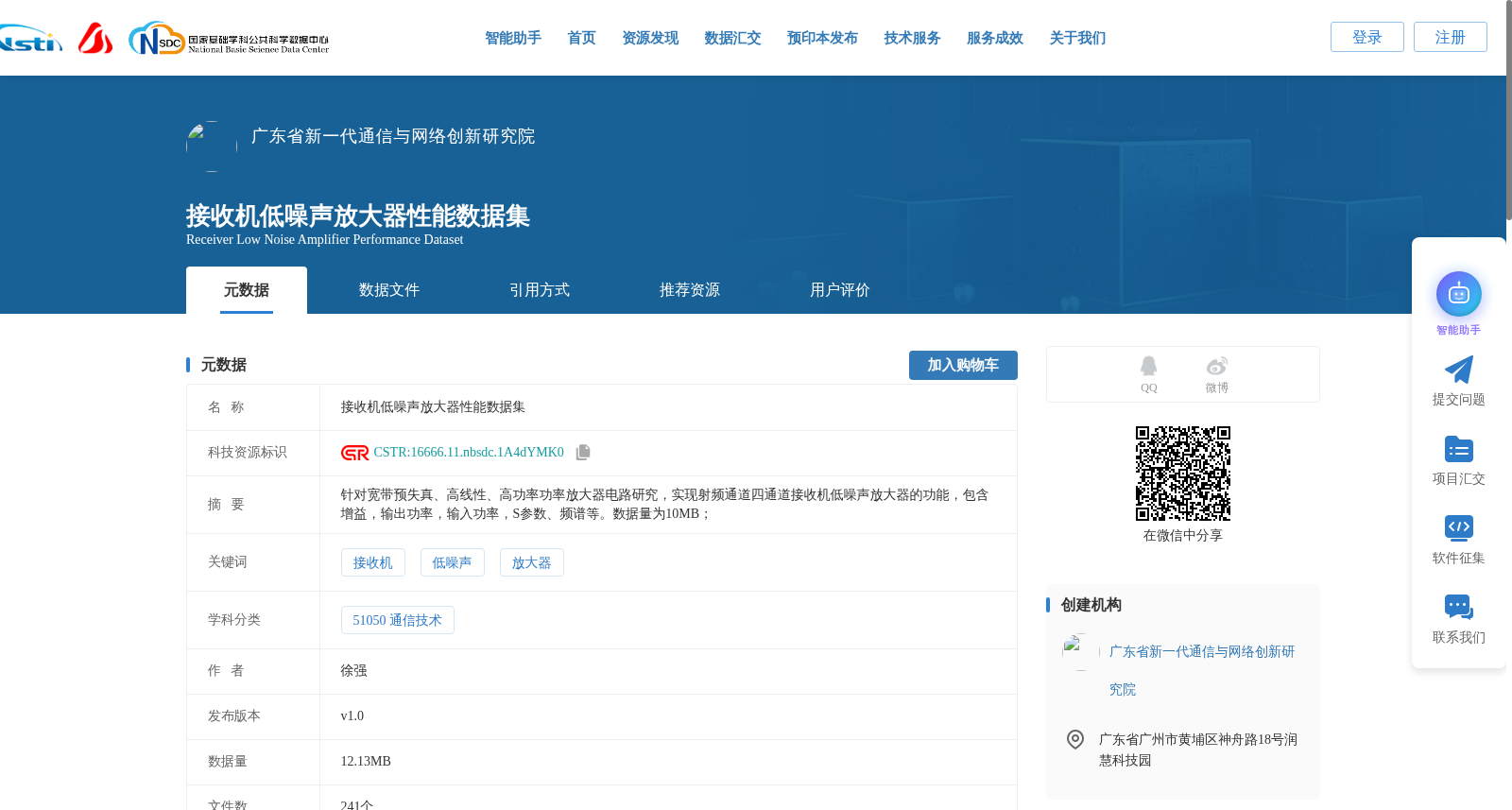1512x810 pixels.
Task: Open the National Basic Science Data Center logo
Action: pyautogui.click(x=229, y=39)
